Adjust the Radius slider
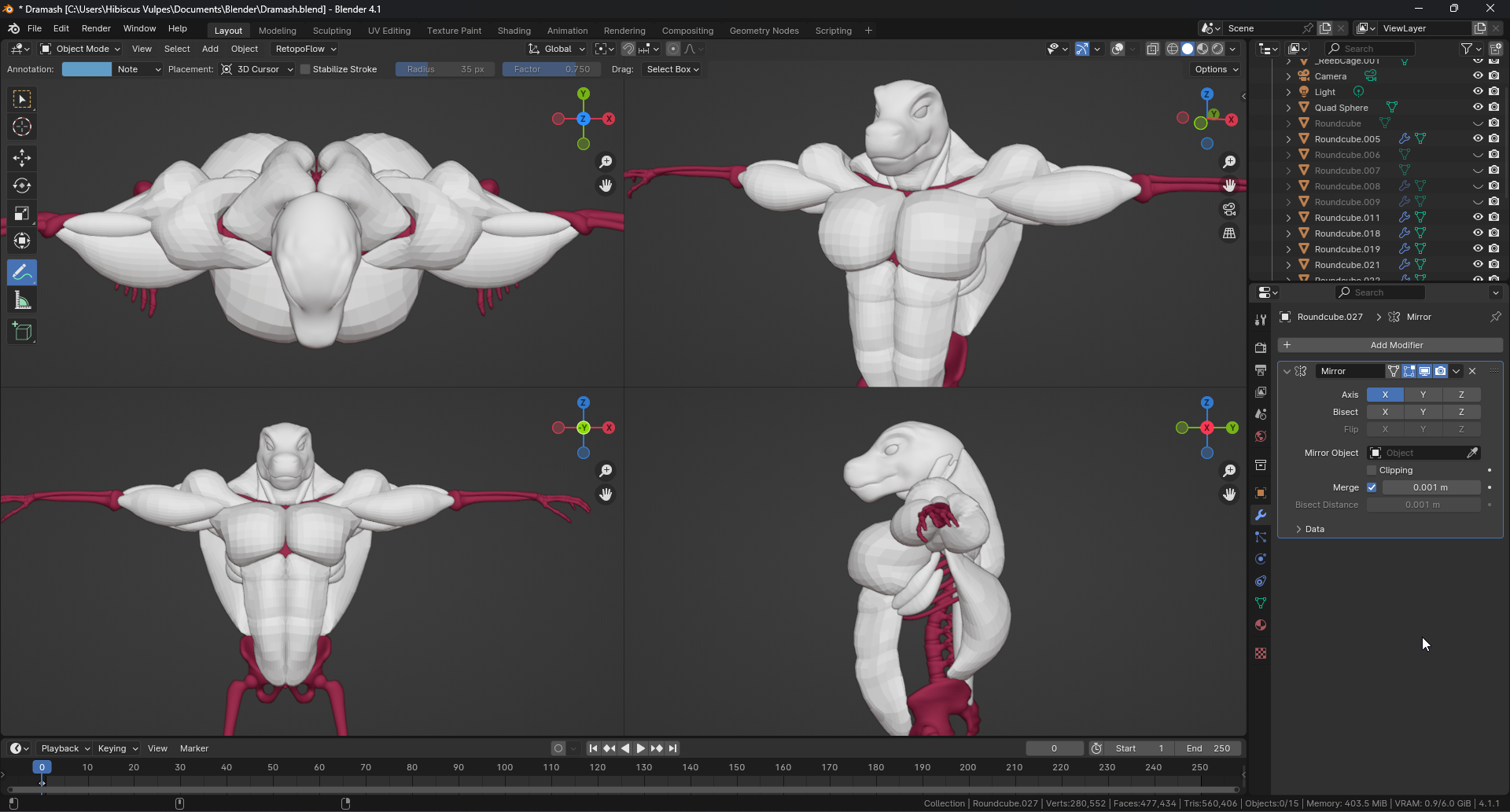The height and width of the screenshot is (812, 1510). (445, 69)
